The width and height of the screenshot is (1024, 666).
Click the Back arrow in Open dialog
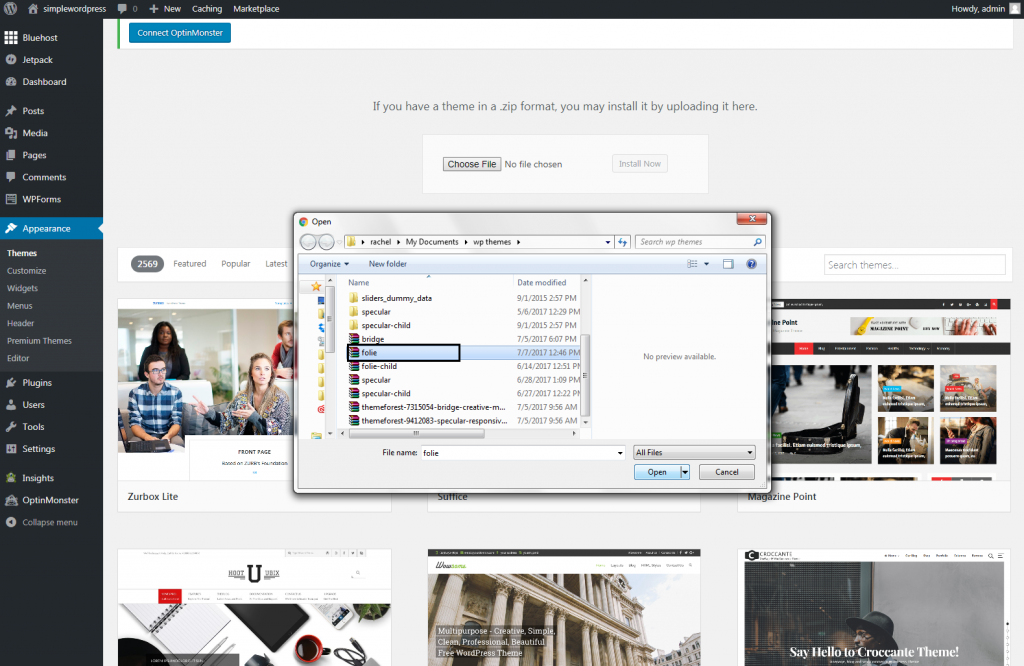(308, 242)
